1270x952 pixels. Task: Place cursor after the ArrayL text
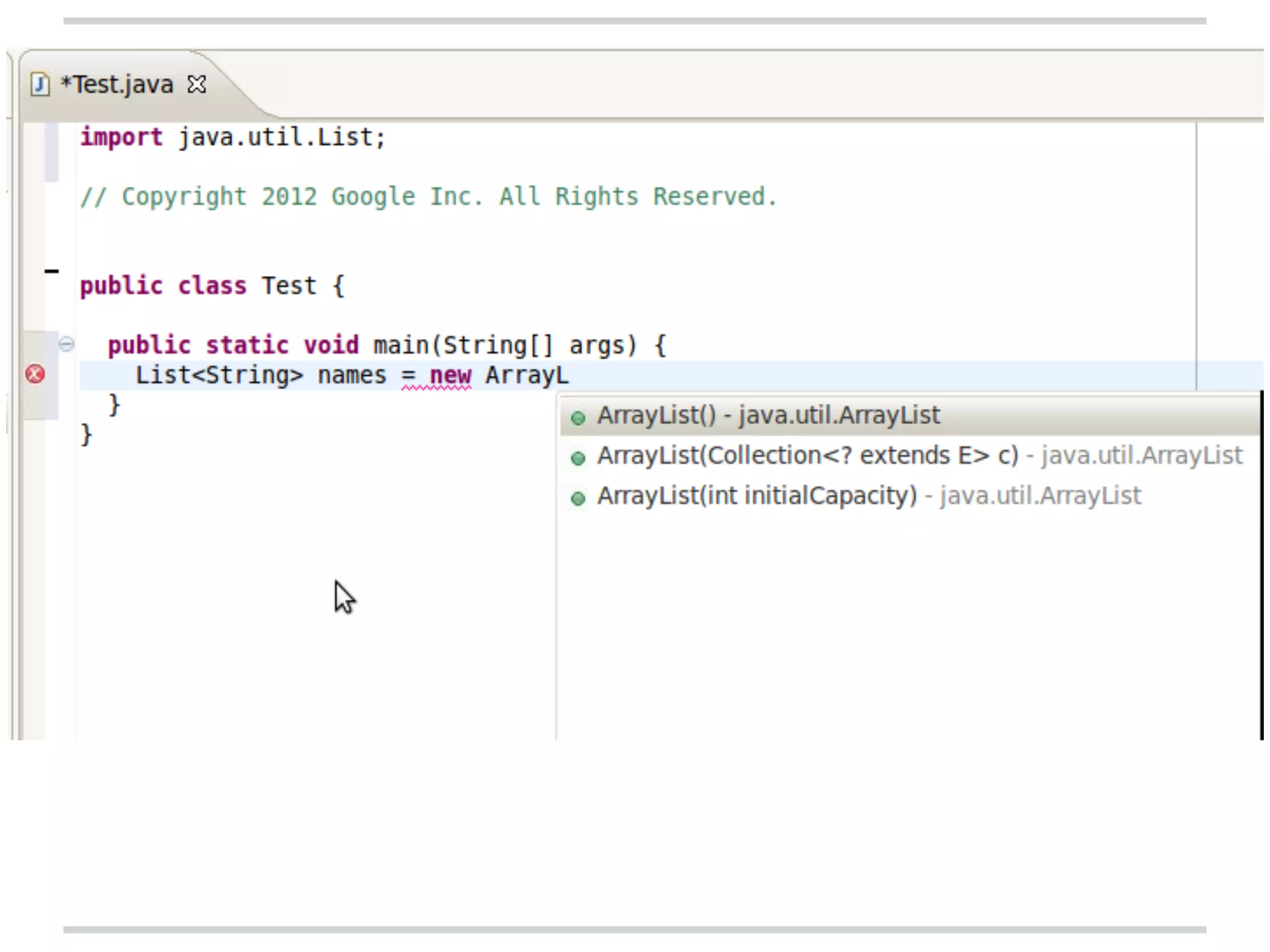tap(570, 376)
